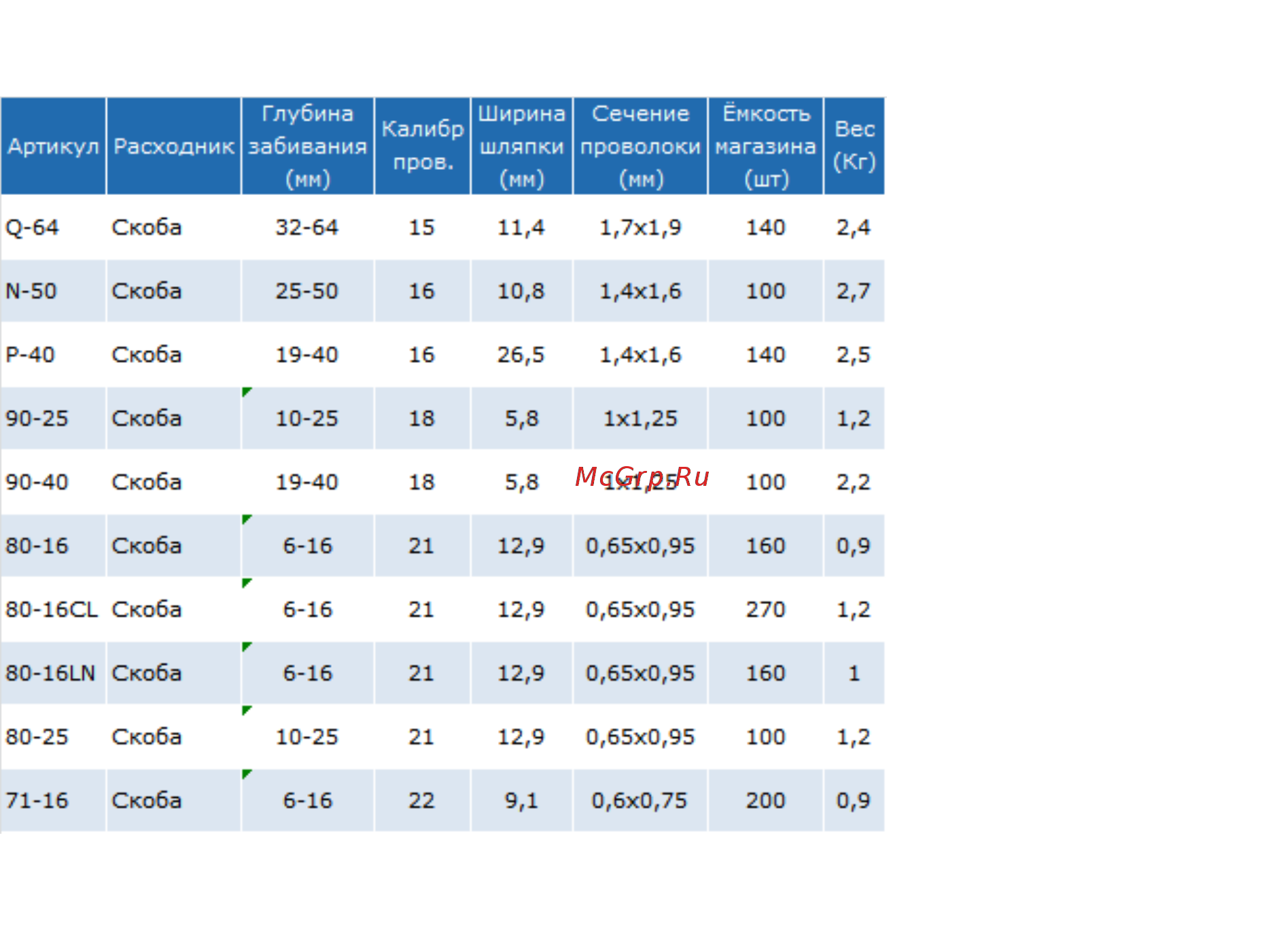Viewport: 1277px width, 952px height.
Task: Select the Q-64 article cell
Action: coord(53,227)
